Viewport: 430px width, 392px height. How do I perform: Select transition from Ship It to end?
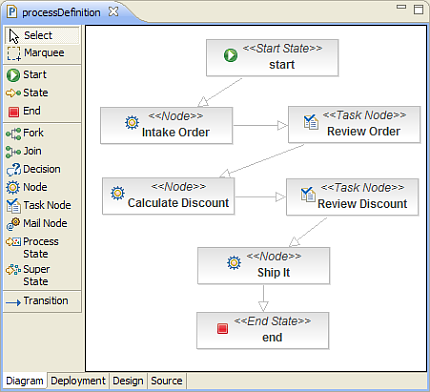click(x=263, y=298)
